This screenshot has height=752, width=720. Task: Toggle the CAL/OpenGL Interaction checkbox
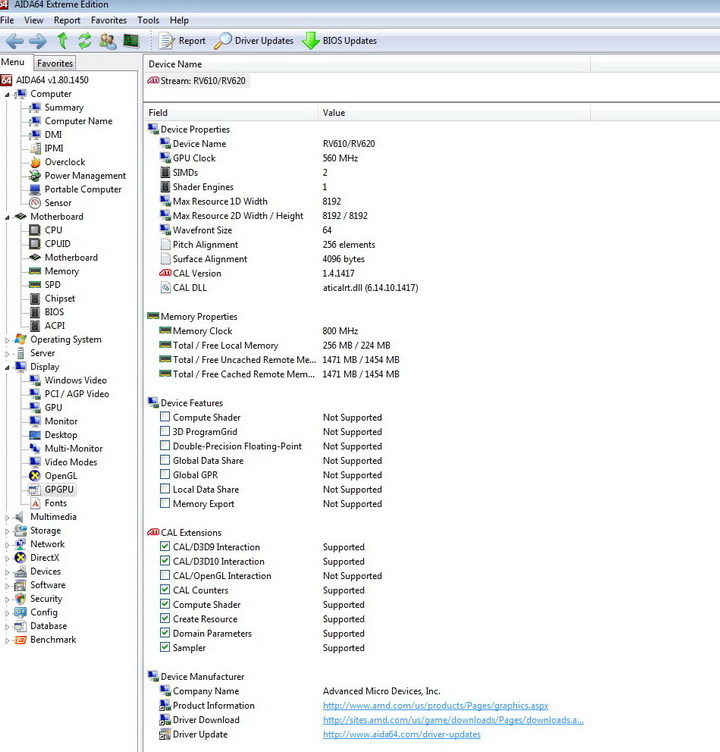[165, 575]
